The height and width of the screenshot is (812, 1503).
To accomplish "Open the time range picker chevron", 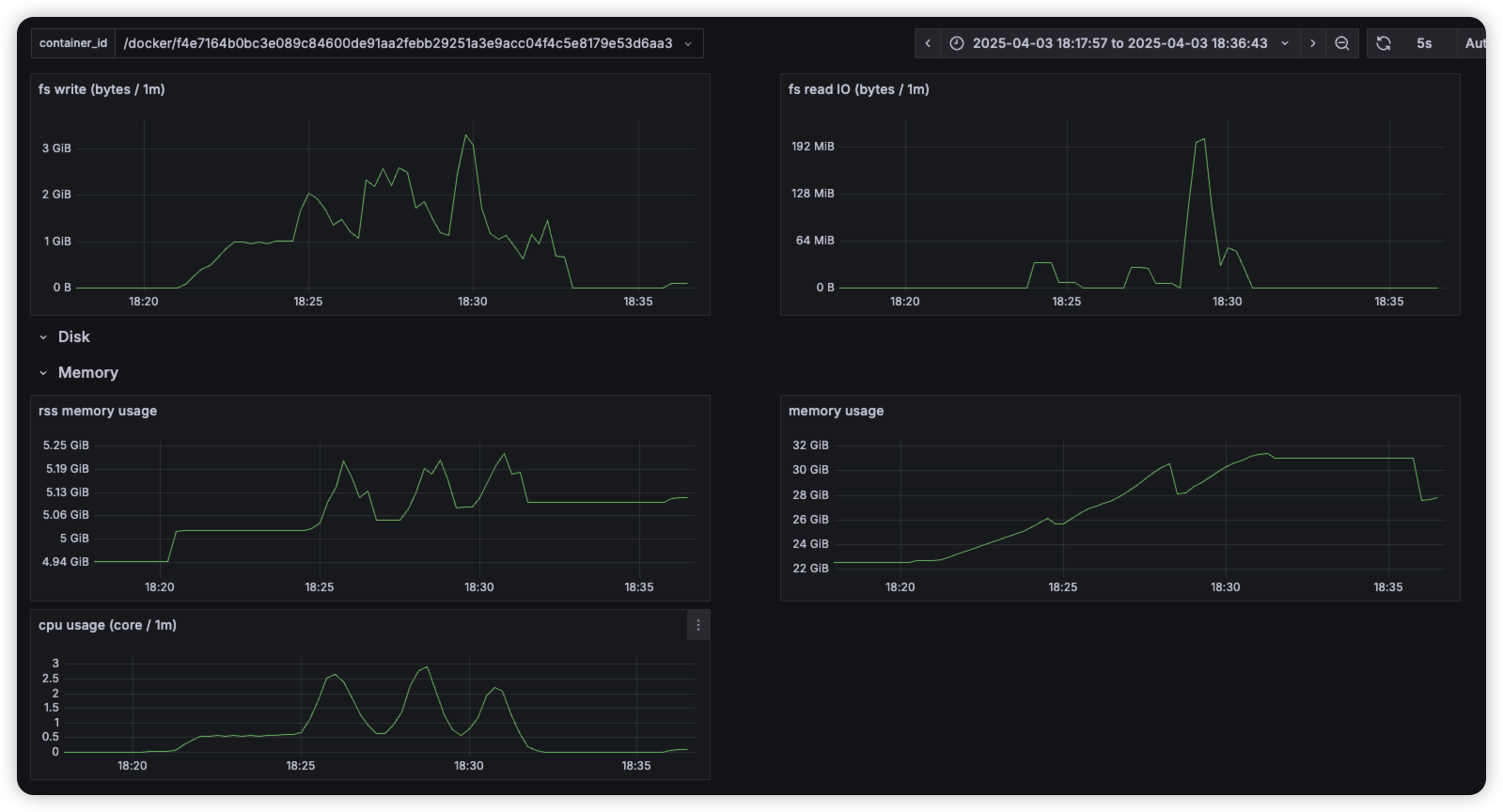I will click(1285, 43).
